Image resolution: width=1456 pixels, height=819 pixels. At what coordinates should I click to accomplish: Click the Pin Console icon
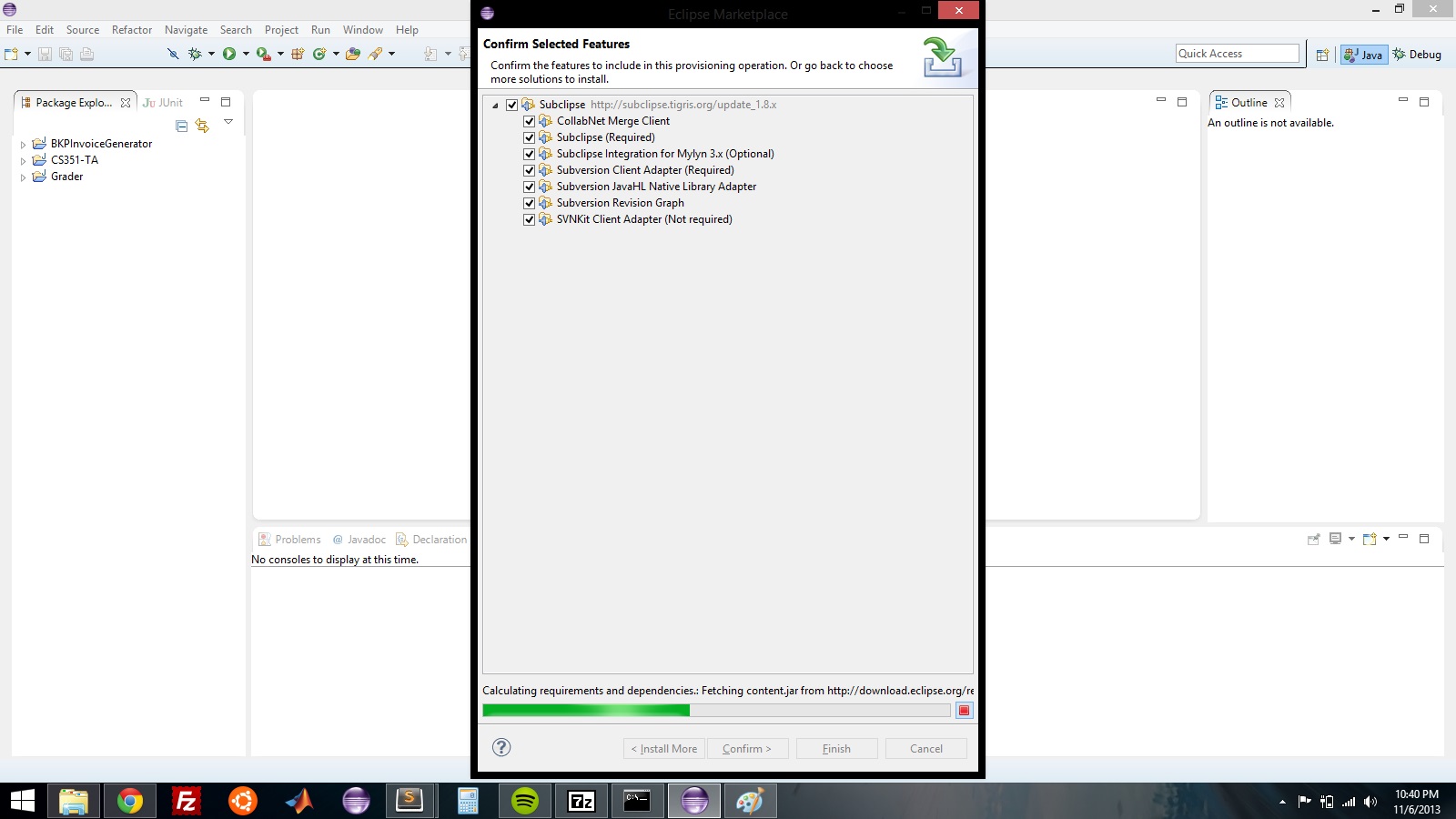(x=1313, y=539)
